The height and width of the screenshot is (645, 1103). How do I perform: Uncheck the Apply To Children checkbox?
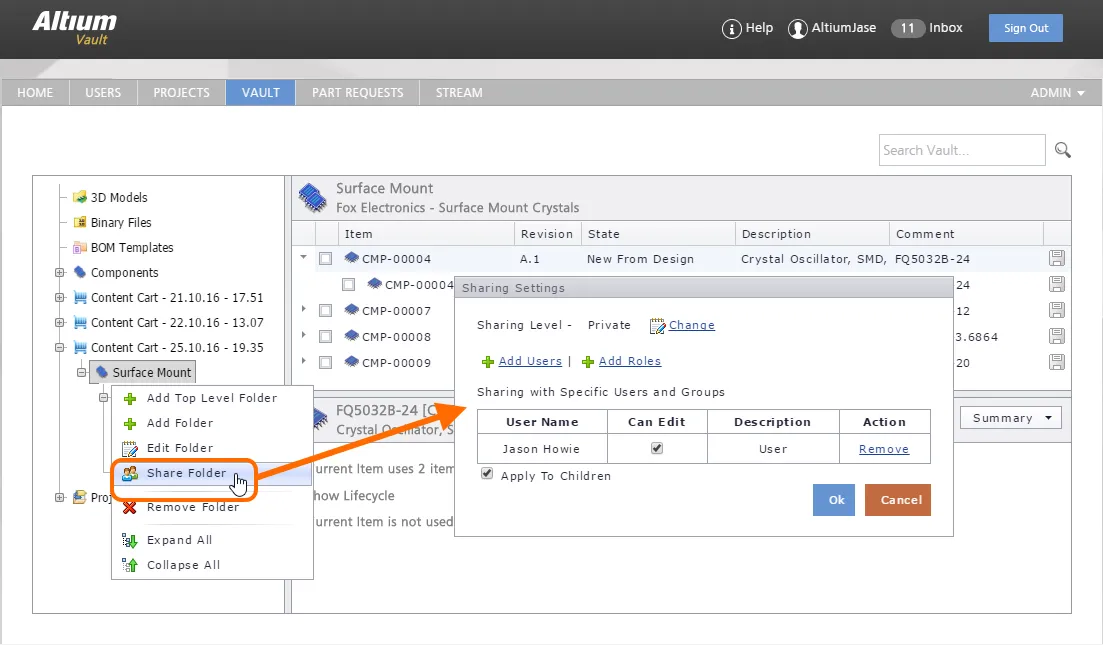coord(487,473)
